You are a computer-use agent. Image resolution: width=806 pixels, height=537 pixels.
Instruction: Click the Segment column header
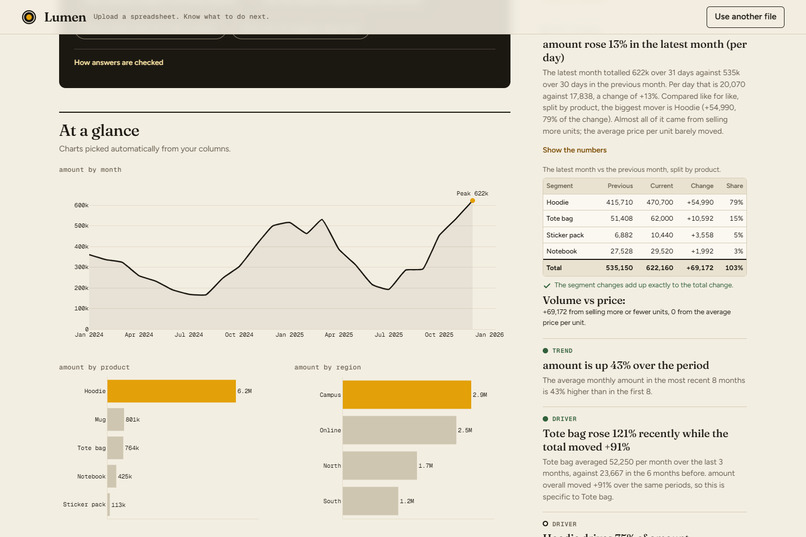coord(559,186)
